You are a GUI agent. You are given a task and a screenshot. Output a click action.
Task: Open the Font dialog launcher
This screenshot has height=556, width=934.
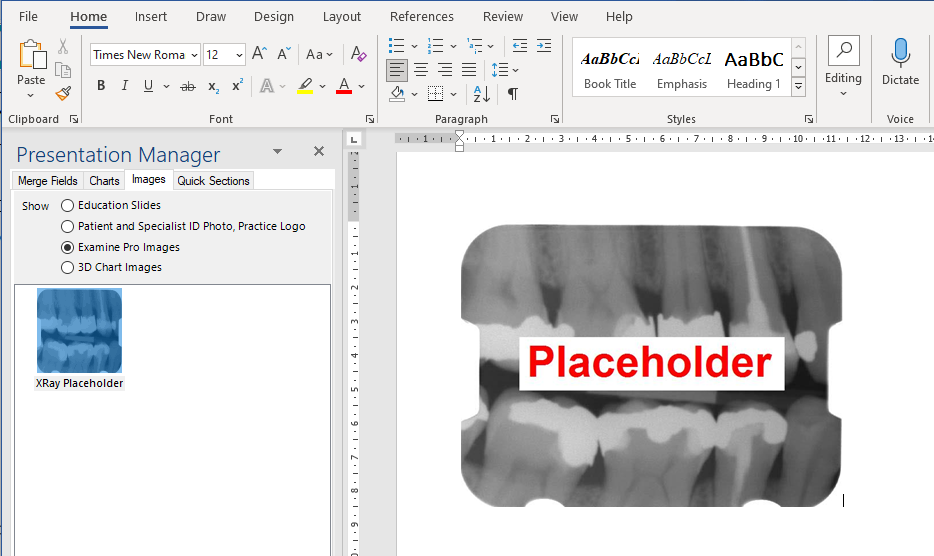click(370, 119)
